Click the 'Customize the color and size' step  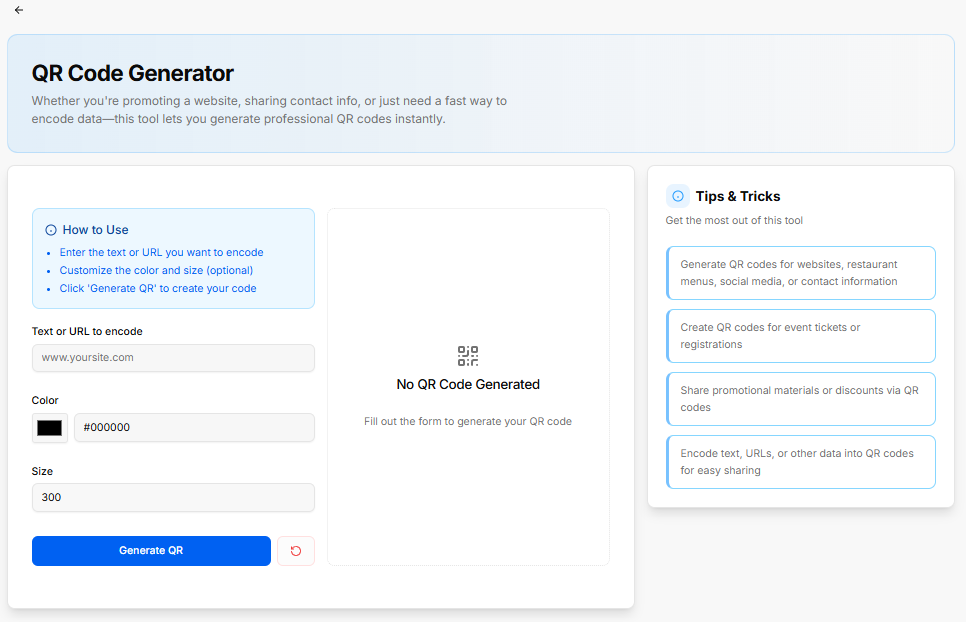[x=156, y=270]
